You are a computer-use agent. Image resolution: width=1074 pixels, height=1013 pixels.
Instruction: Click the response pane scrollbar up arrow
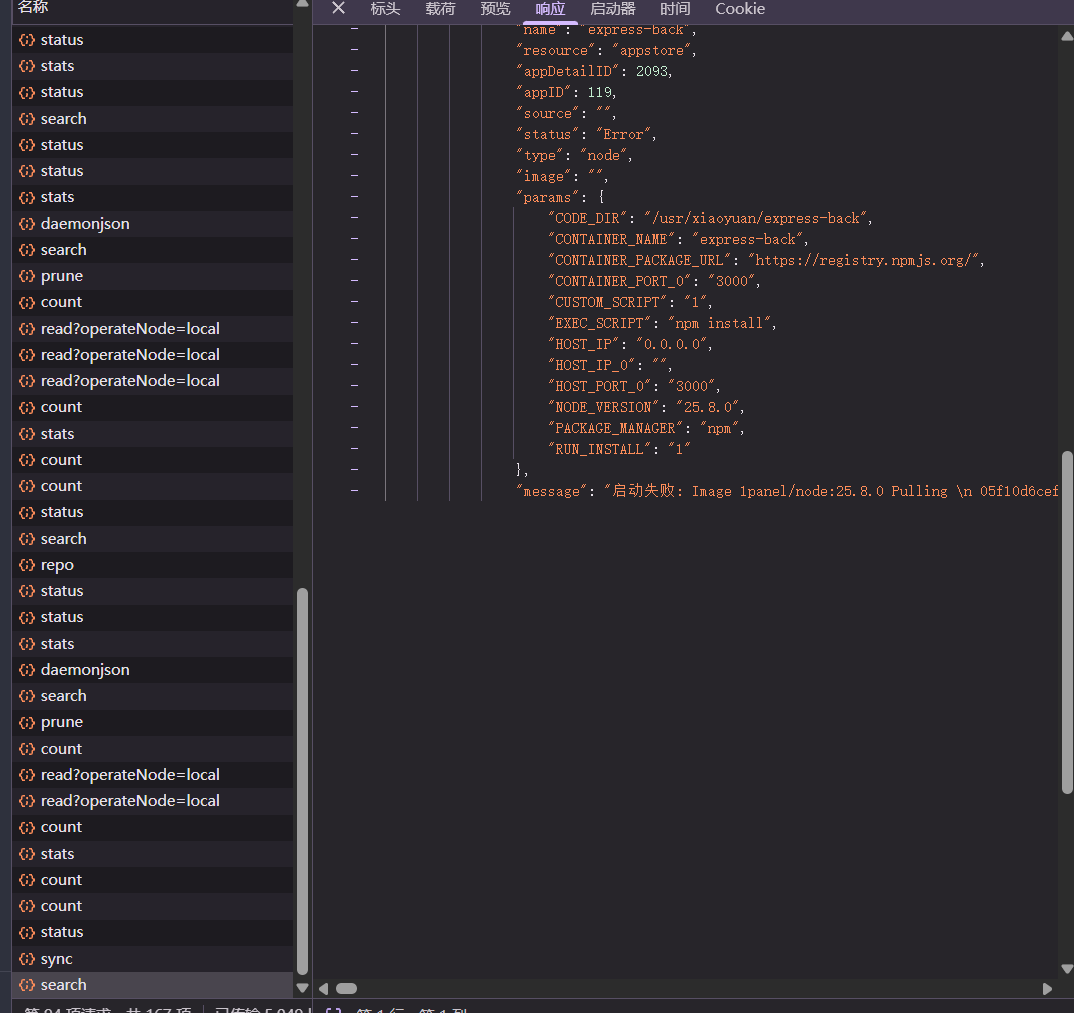click(1066, 36)
